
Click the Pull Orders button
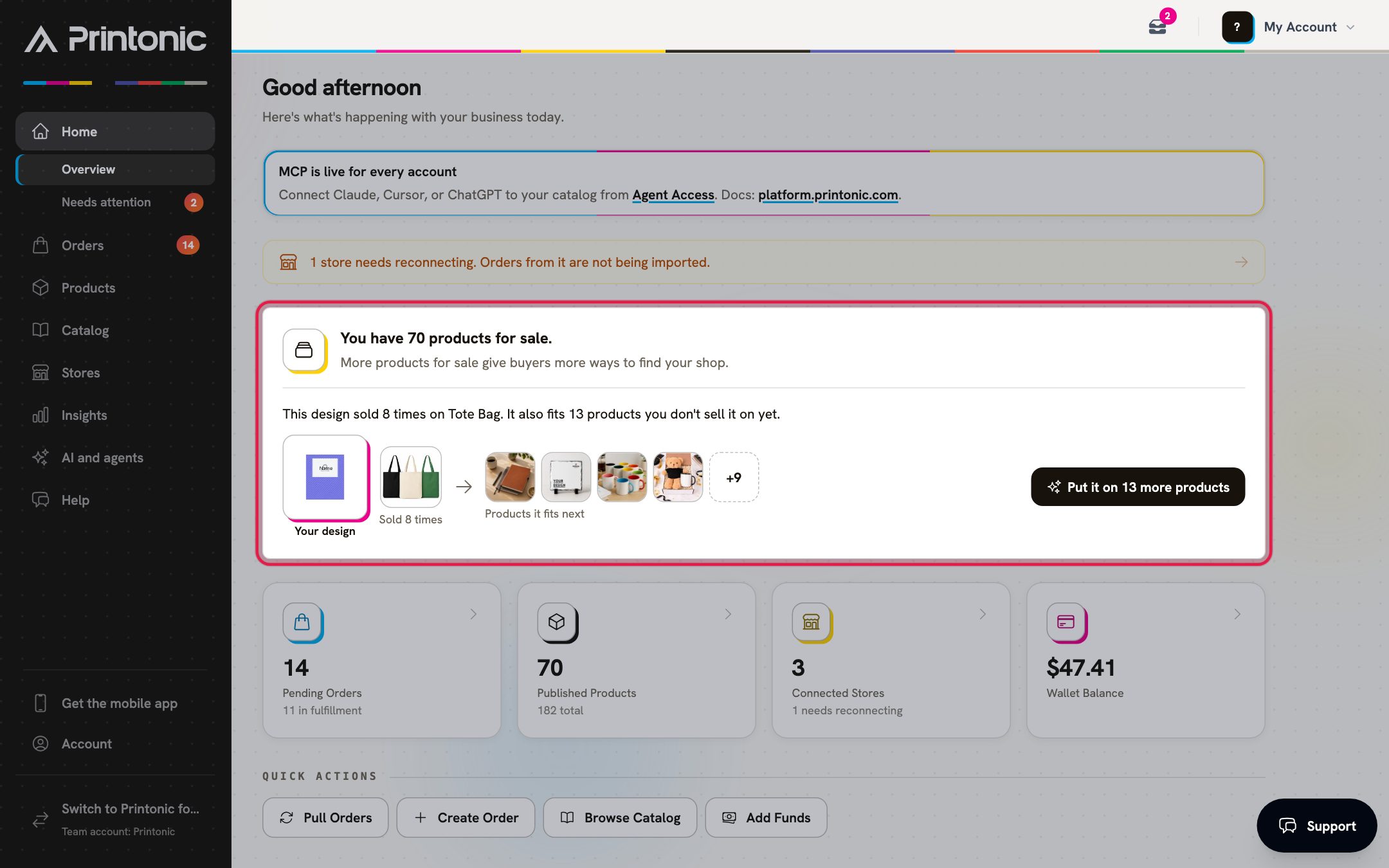[x=325, y=817]
